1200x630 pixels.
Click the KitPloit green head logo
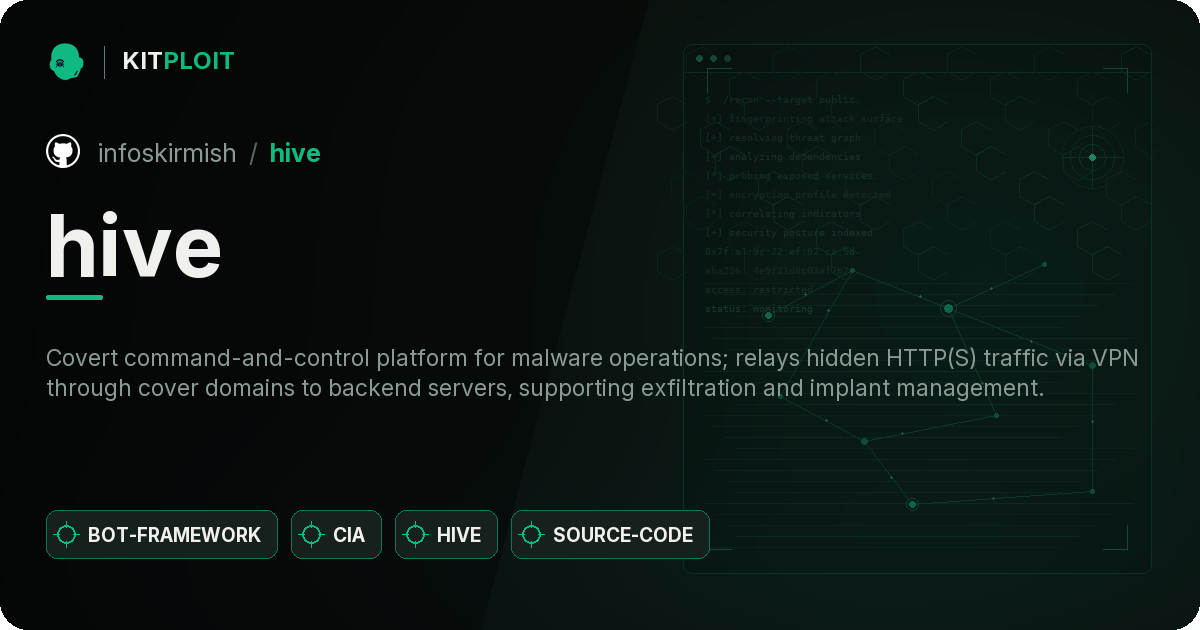65,61
